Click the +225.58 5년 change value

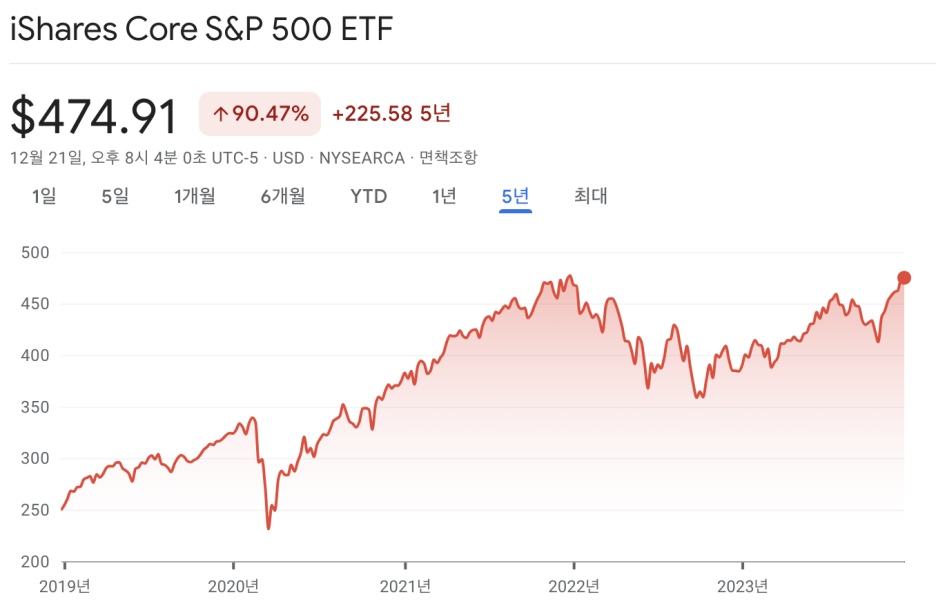[392, 113]
